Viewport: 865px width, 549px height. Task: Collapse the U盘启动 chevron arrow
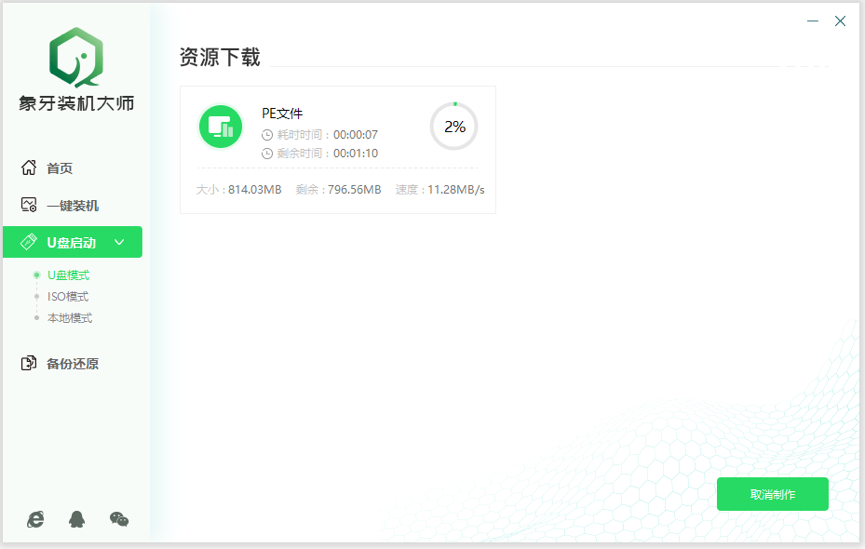(x=120, y=242)
